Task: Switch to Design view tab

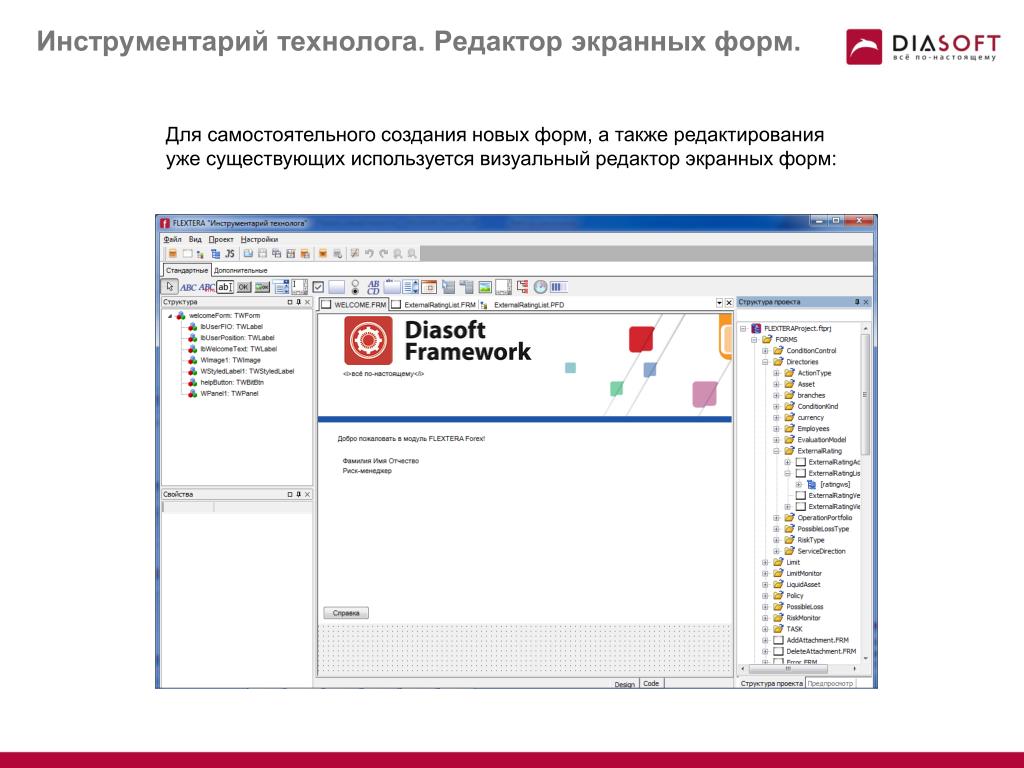Action: pos(624,684)
